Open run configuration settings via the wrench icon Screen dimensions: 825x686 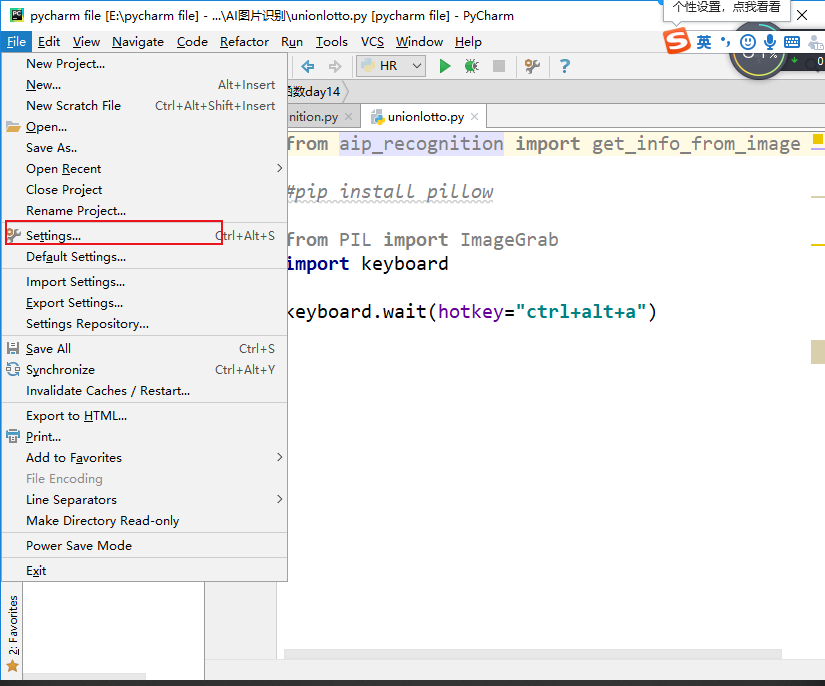(x=533, y=66)
